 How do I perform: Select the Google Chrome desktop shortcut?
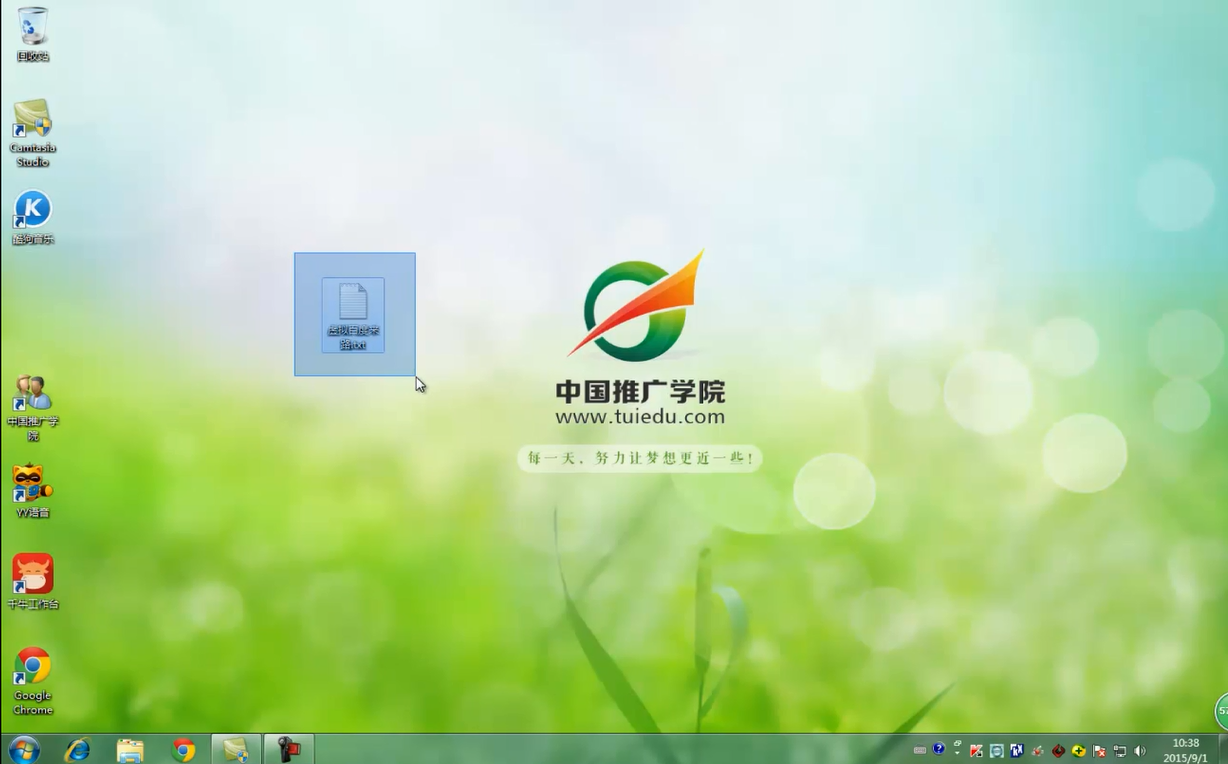click(x=32, y=668)
